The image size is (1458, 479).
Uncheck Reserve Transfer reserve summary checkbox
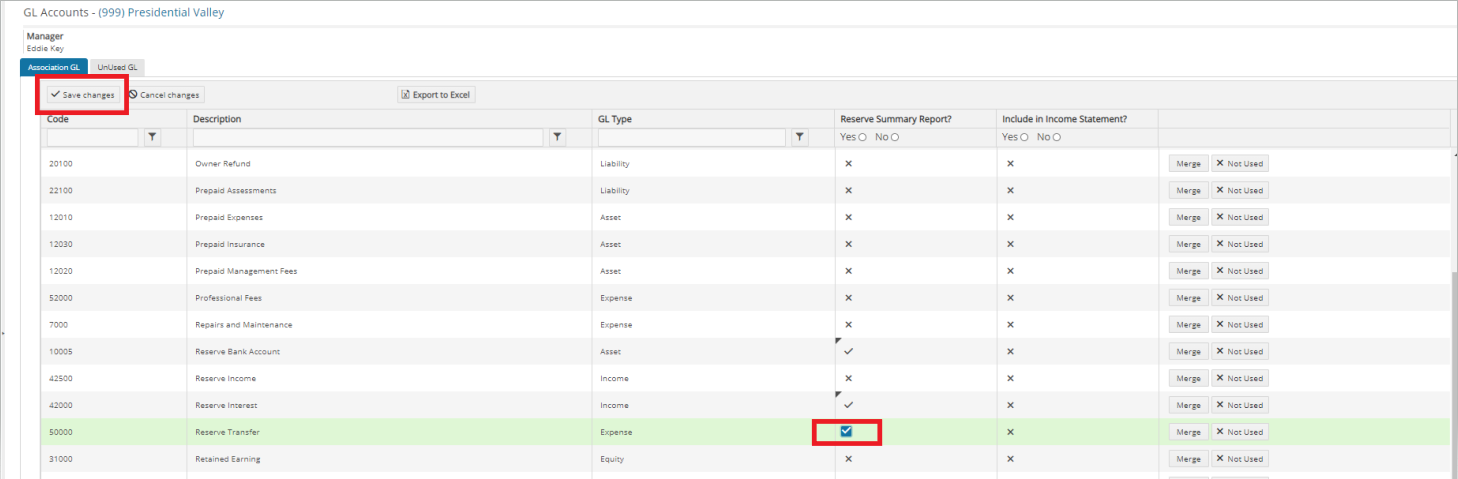point(846,432)
